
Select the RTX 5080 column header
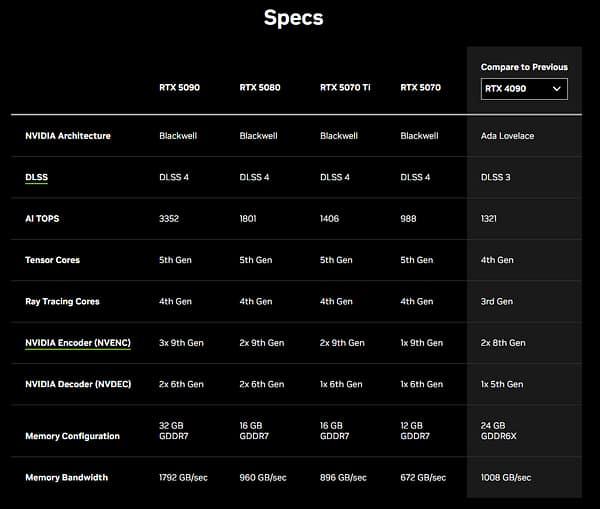260,87
